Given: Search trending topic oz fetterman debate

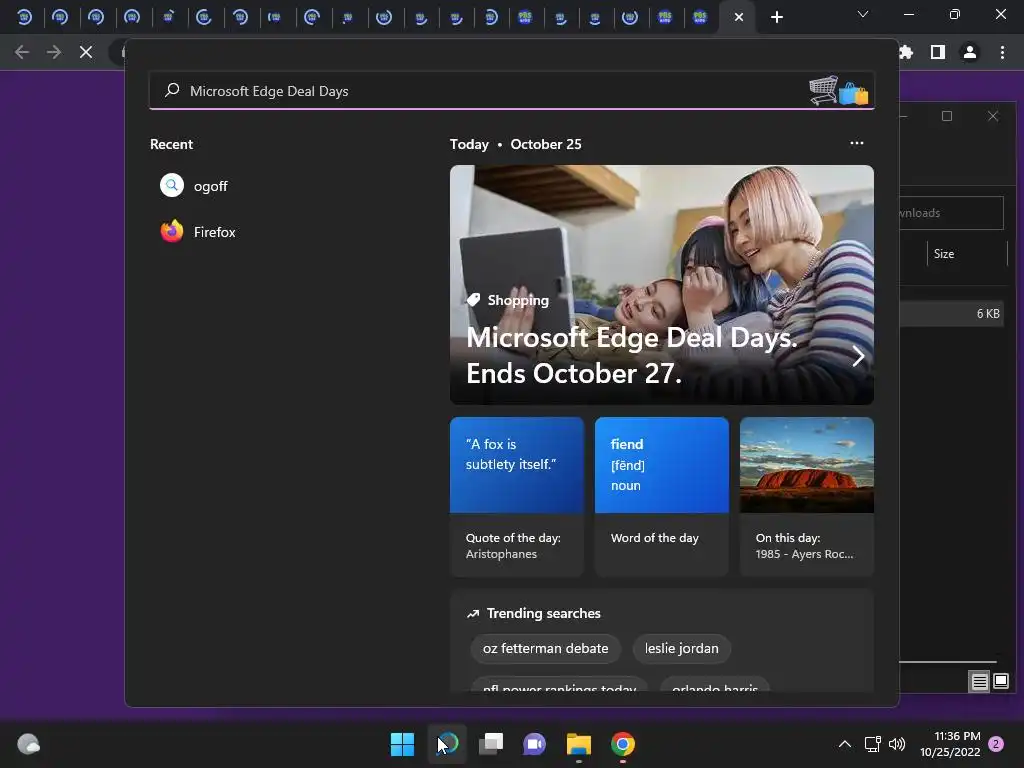Looking at the screenshot, I should pos(545,648).
